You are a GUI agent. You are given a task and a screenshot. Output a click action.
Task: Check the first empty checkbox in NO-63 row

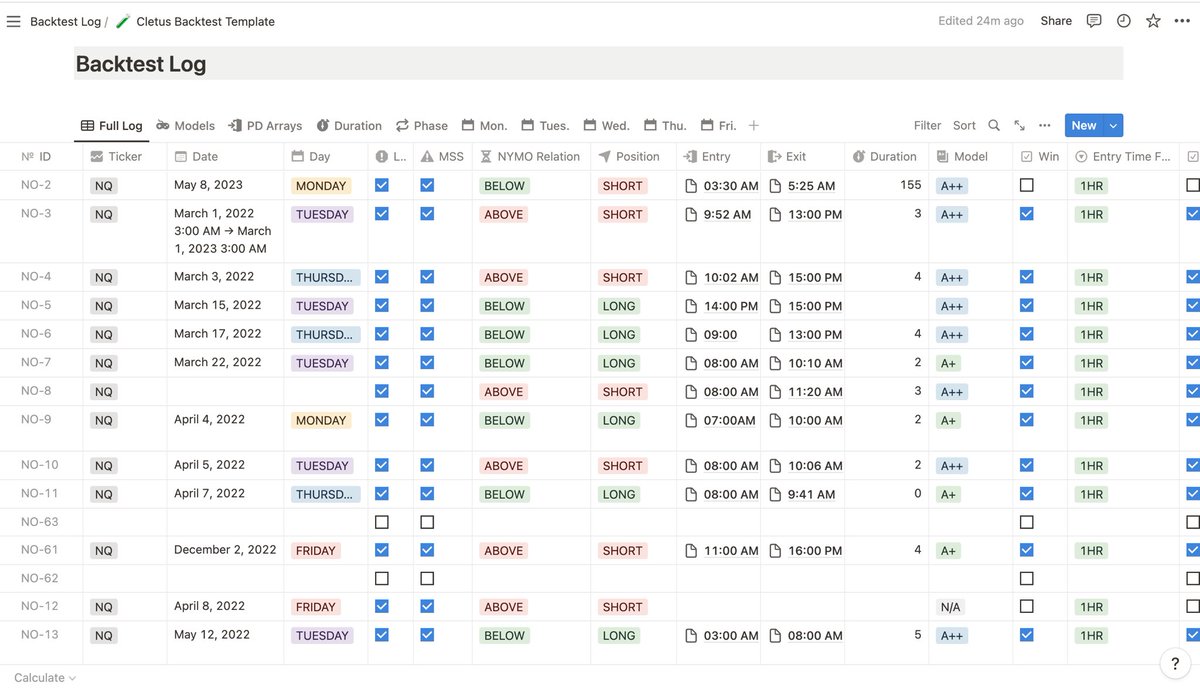pos(382,522)
